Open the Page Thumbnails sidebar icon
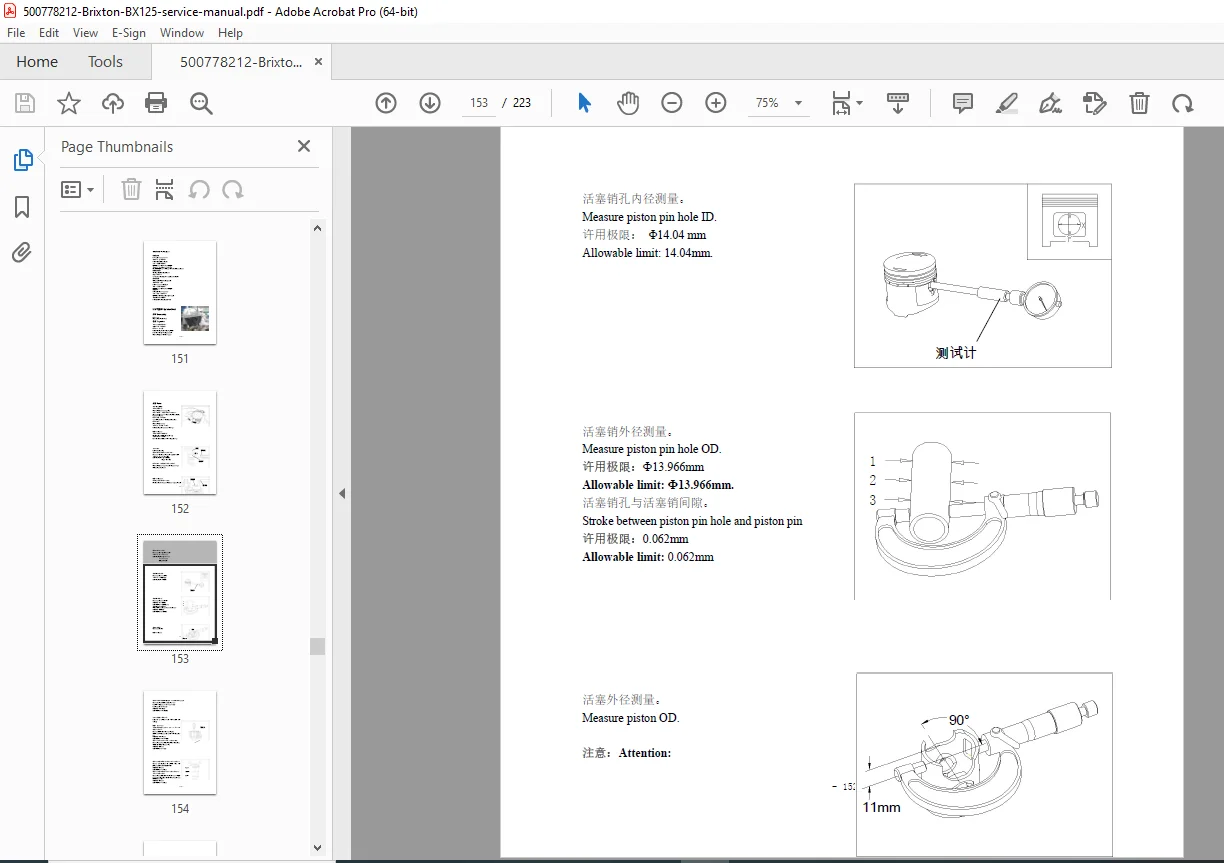Viewport: 1224px width, 863px height. [22, 160]
